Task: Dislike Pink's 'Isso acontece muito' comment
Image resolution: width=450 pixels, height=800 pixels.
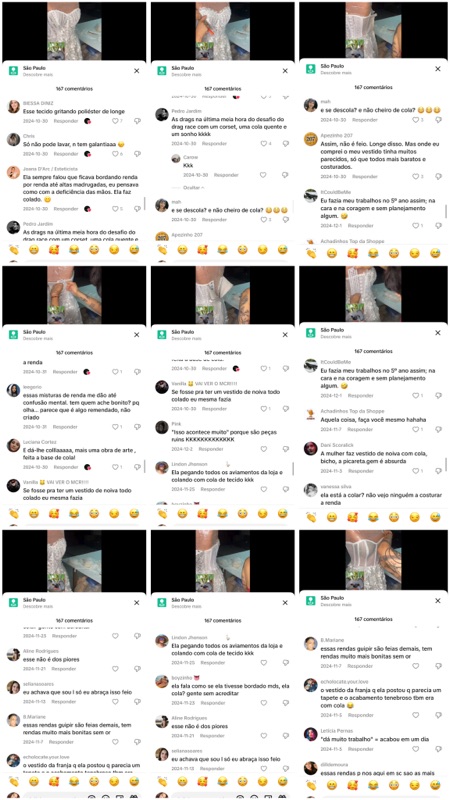Action: point(286,449)
